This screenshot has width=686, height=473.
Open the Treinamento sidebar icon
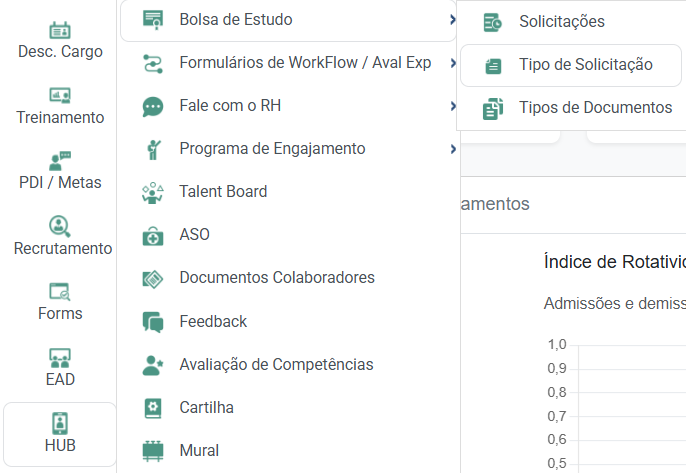tap(60, 96)
